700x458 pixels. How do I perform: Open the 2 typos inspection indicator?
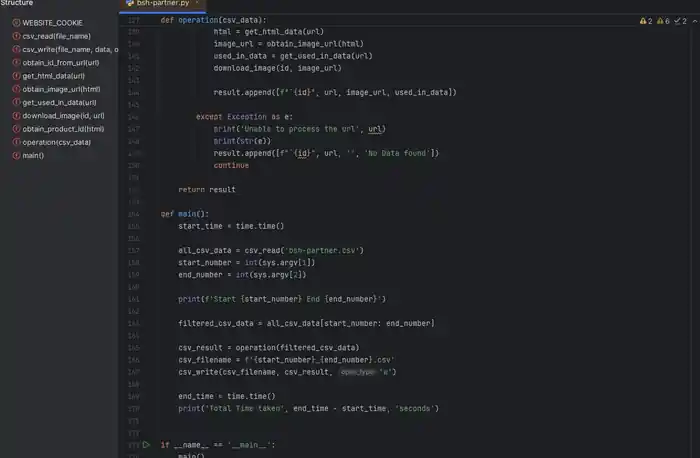pyautogui.click(x=680, y=21)
